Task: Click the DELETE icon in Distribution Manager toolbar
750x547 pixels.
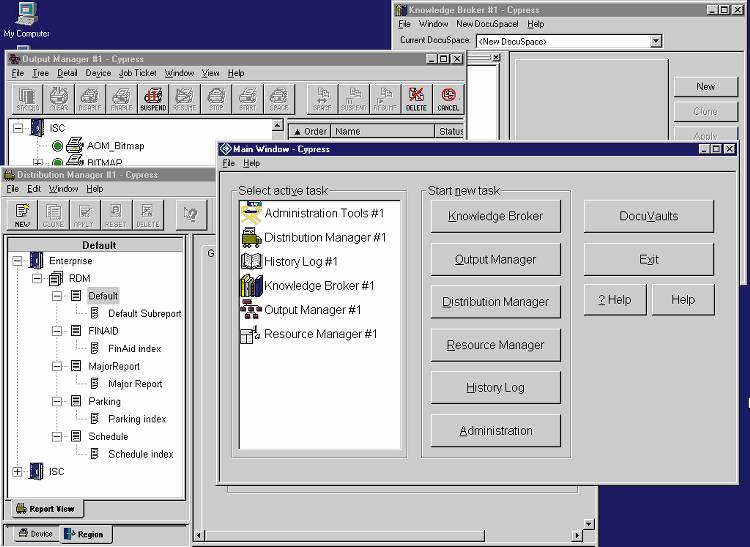Action: [148, 215]
